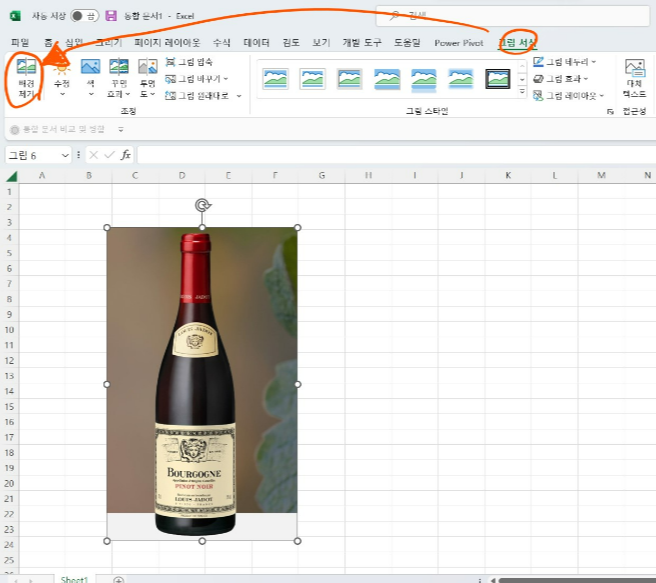Click the wine bottle picture
The image size is (656, 583).
click(x=202, y=384)
